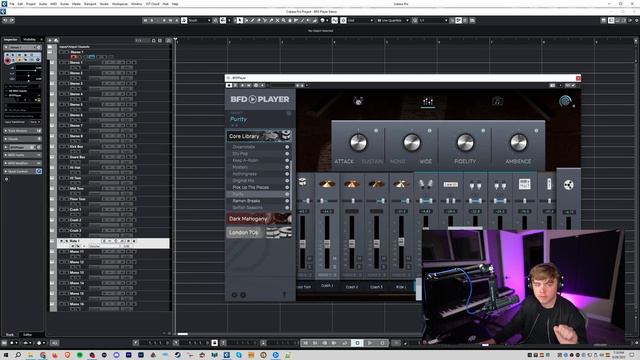This screenshot has width=640, height=360.
Task: Open the Grid snap type dropdown
Action: click(x=360, y=20)
